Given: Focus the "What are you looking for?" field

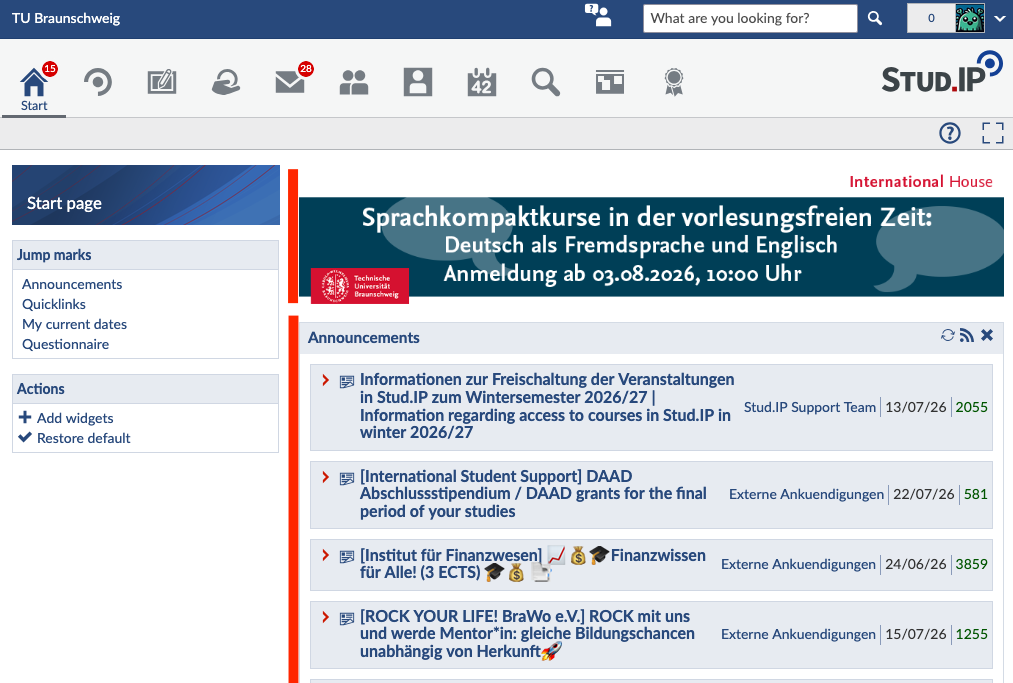Looking at the screenshot, I should tap(750, 18).
